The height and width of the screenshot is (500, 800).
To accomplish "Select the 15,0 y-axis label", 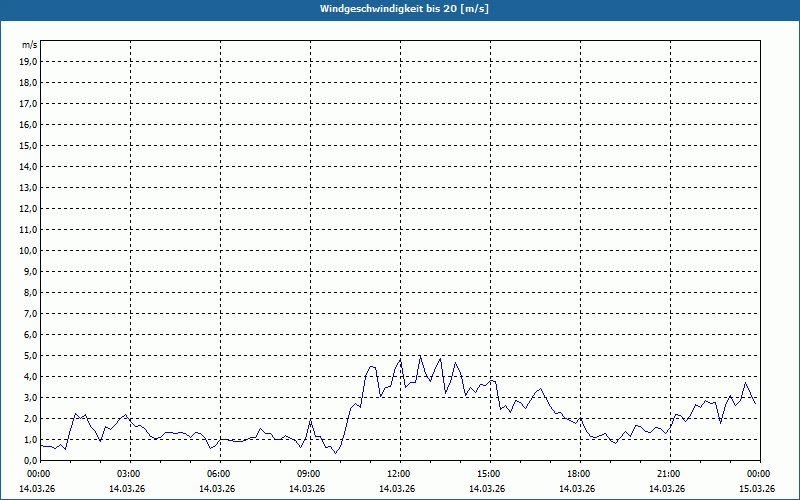I will [x=29, y=145].
